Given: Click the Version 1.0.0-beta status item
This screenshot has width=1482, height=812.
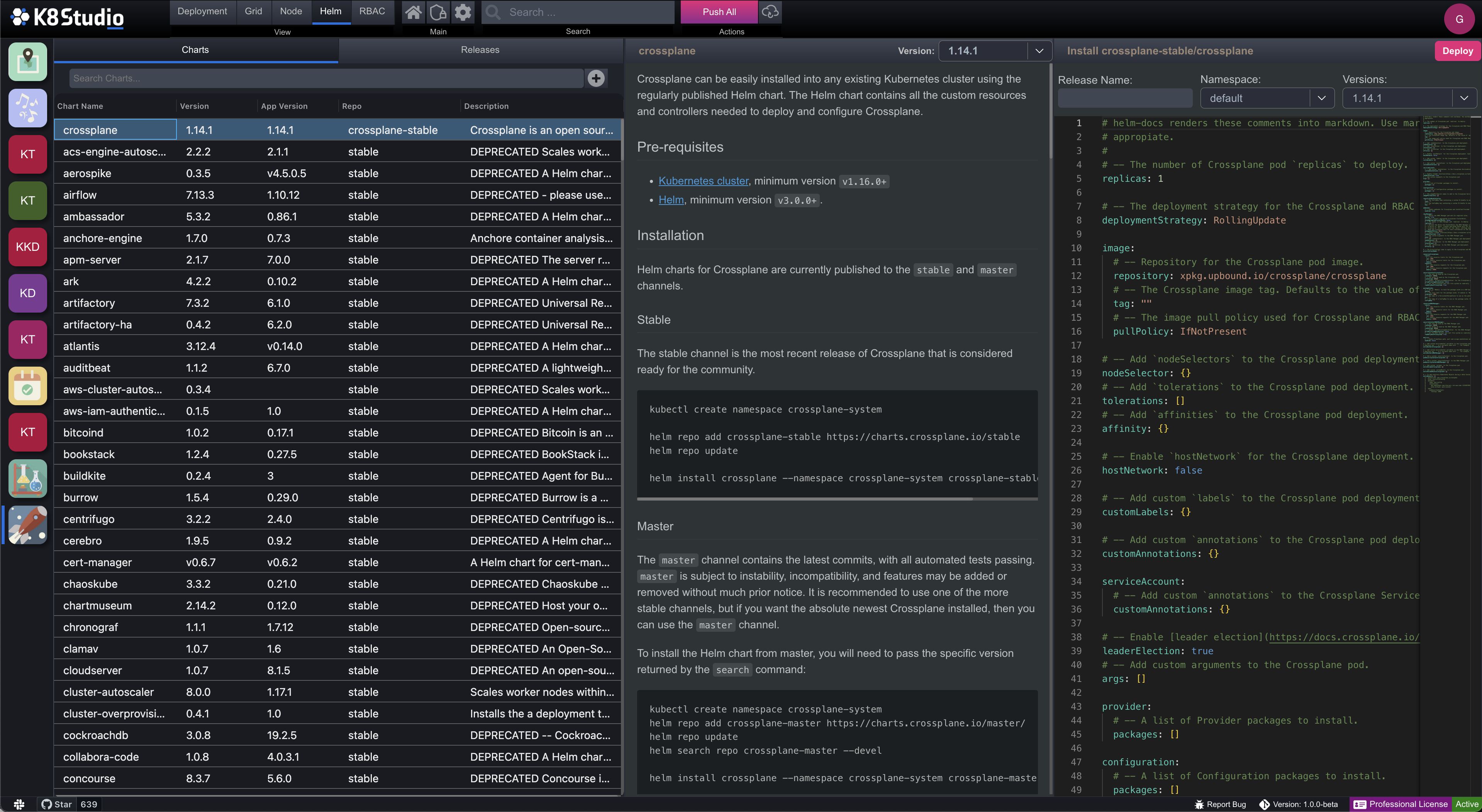Looking at the screenshot, I should point(1299,804).
